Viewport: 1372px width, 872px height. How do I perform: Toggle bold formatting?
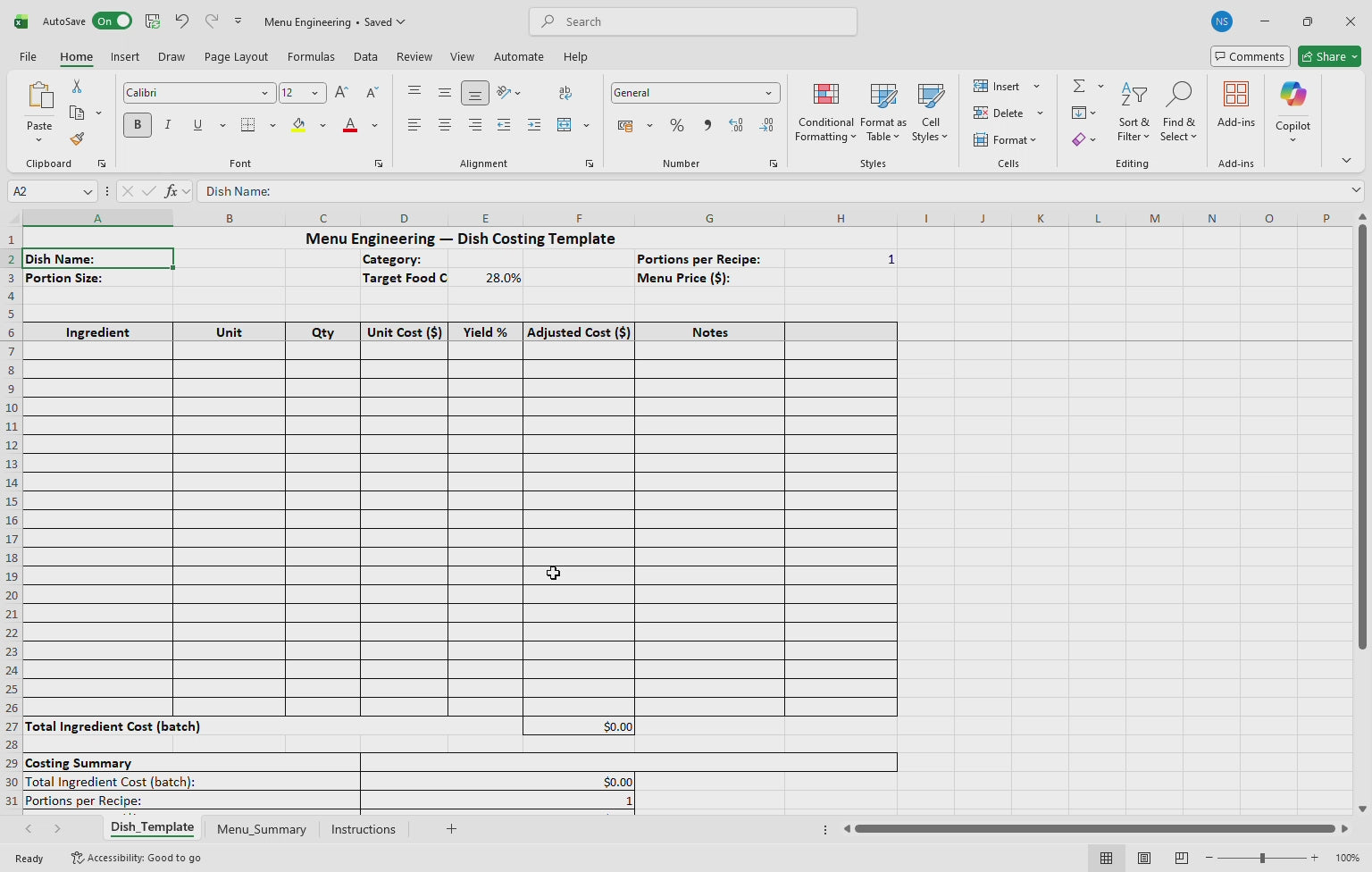137,125
